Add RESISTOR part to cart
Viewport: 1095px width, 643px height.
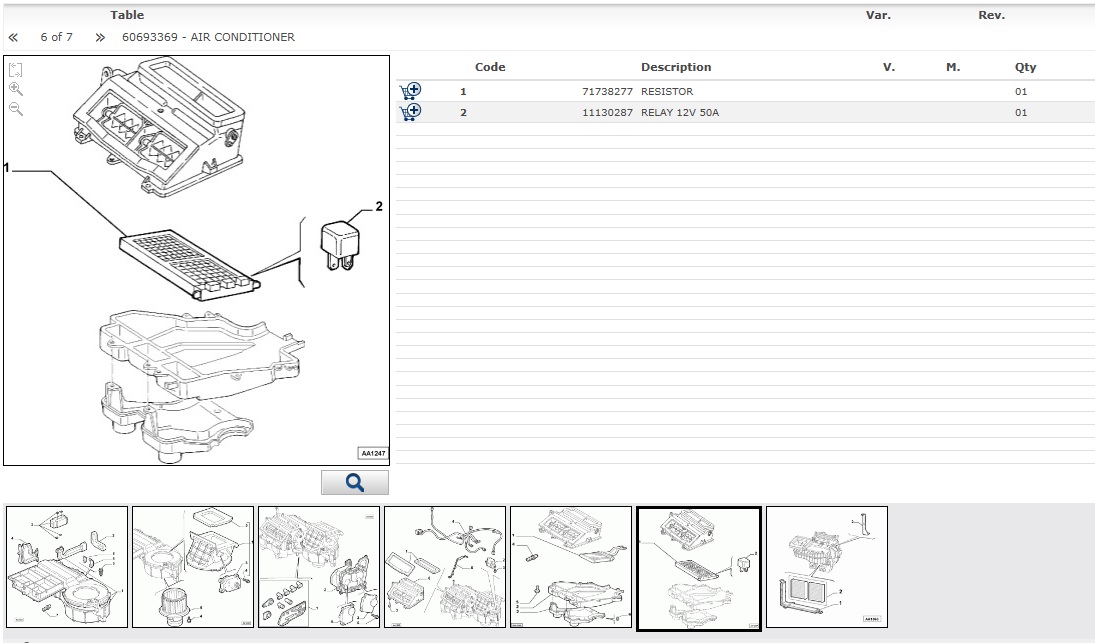[x=410, y=91]
